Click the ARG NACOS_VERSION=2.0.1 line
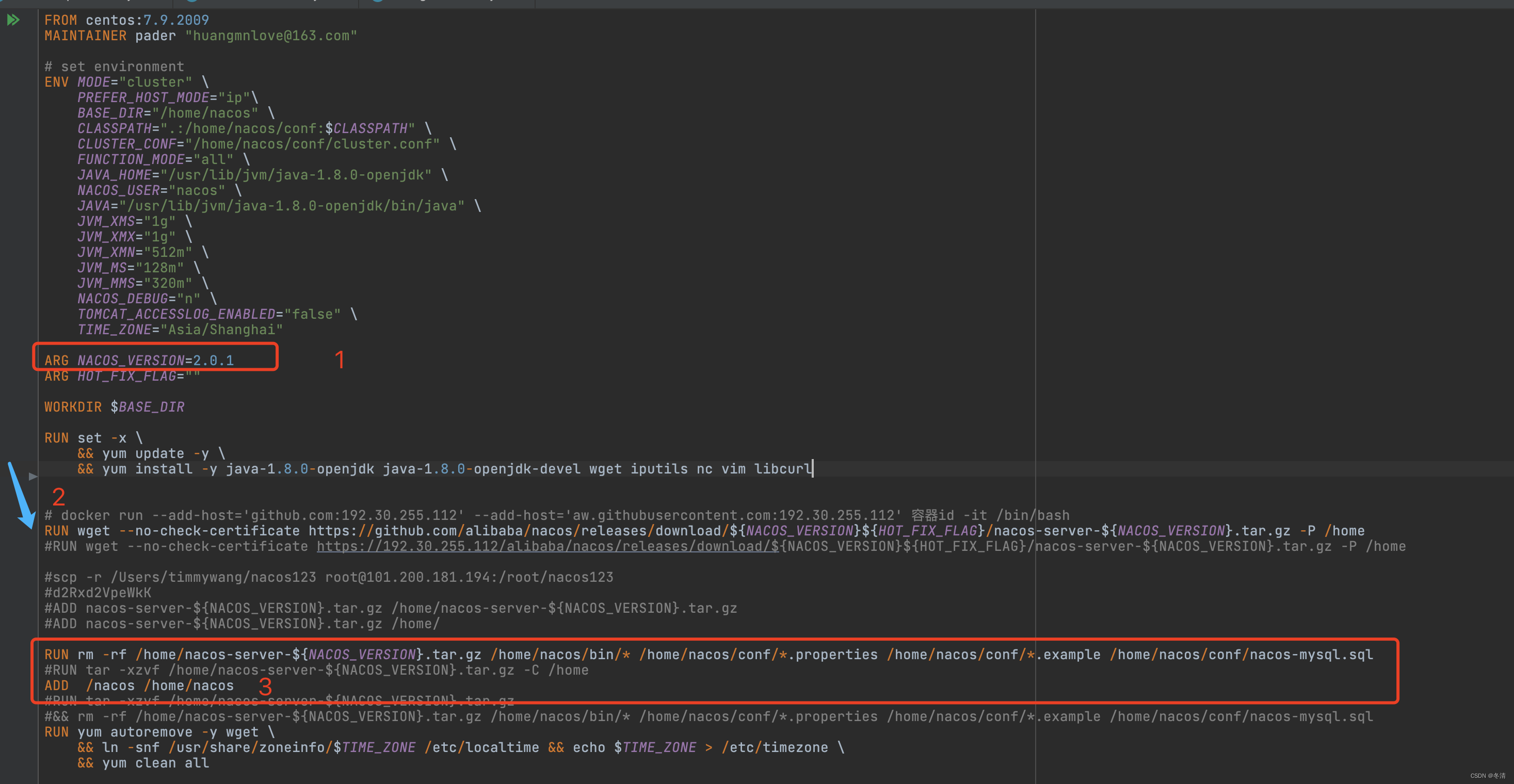 pos(139,361)
